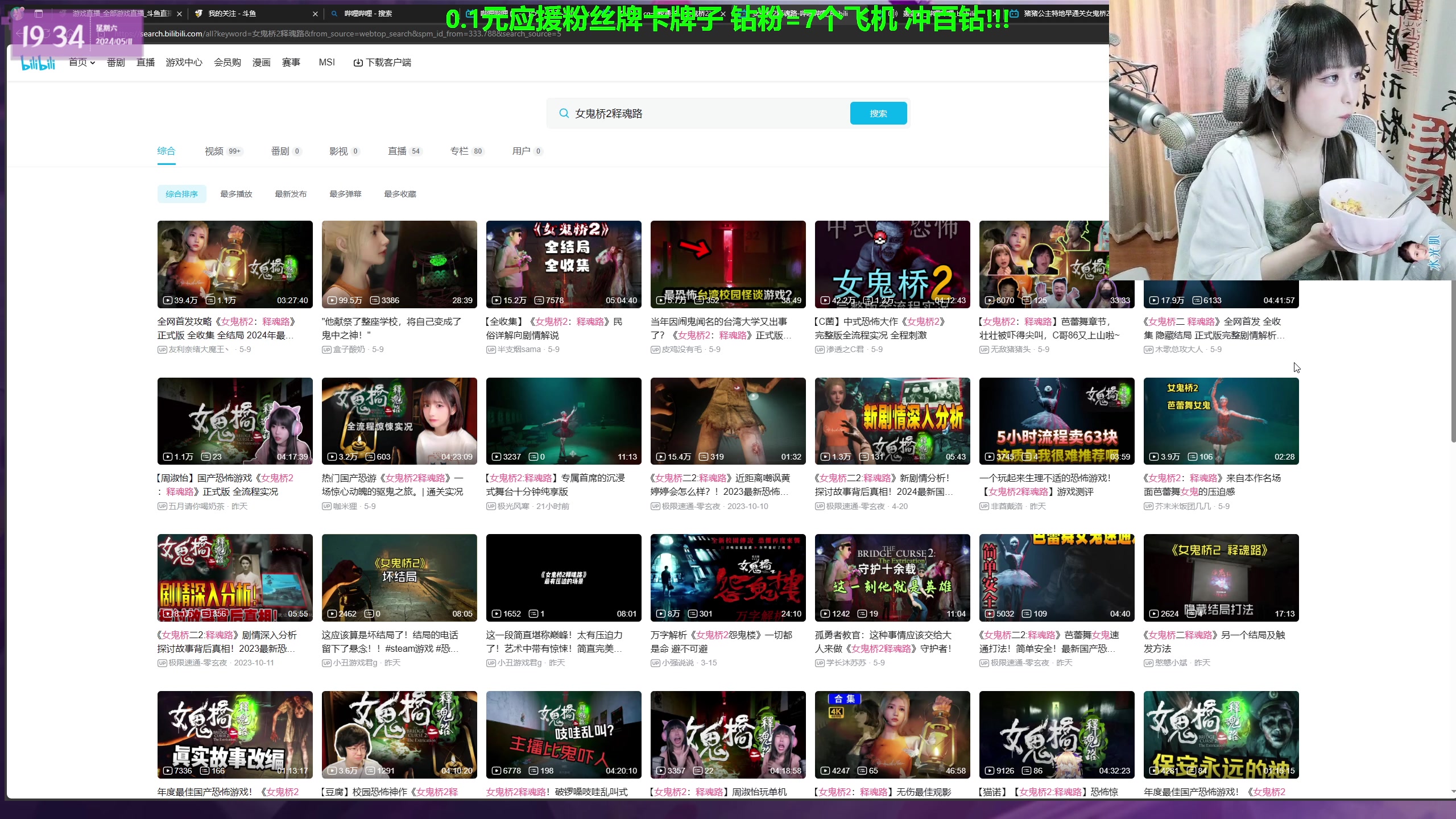
Task: Click the danmaku icon next to 603
Action: pos(370,457)
